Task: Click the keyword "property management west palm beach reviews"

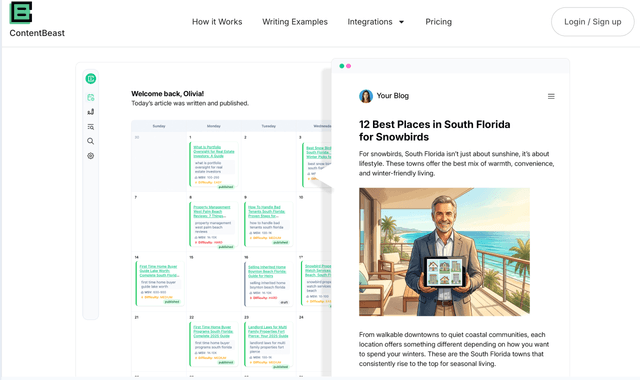Action: pyautogui.click(x=213, y=227)
